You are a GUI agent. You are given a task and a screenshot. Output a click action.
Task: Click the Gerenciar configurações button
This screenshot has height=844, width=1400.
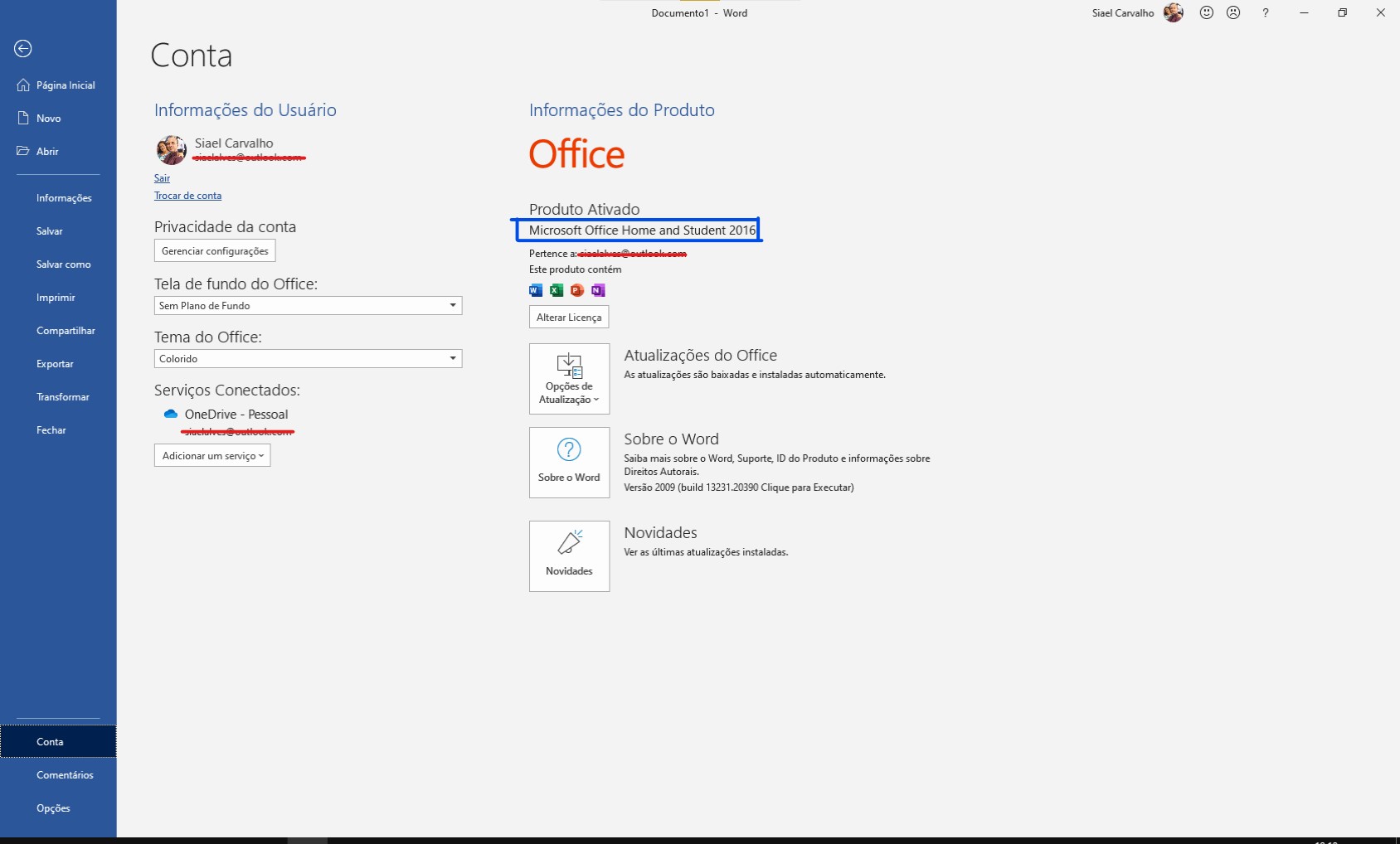coord(215,251)
